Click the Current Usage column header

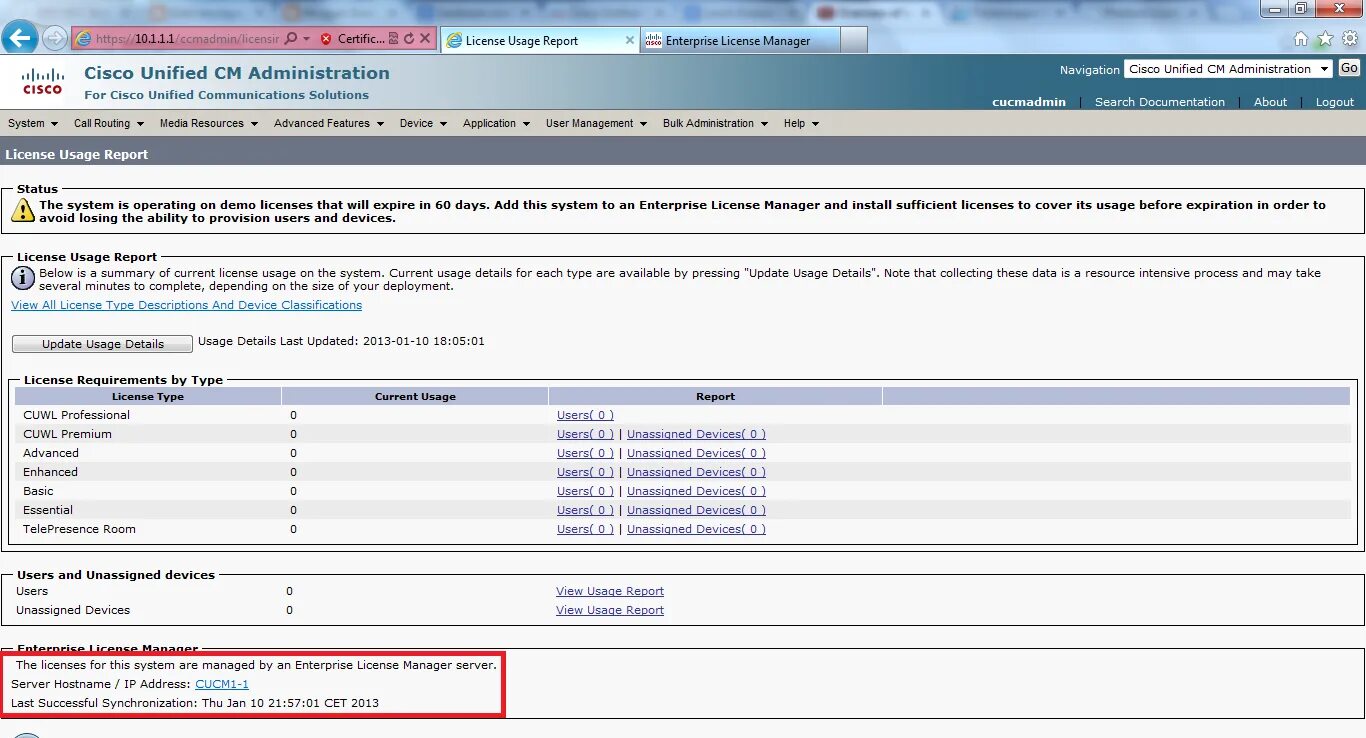click(x=415, y=397)
